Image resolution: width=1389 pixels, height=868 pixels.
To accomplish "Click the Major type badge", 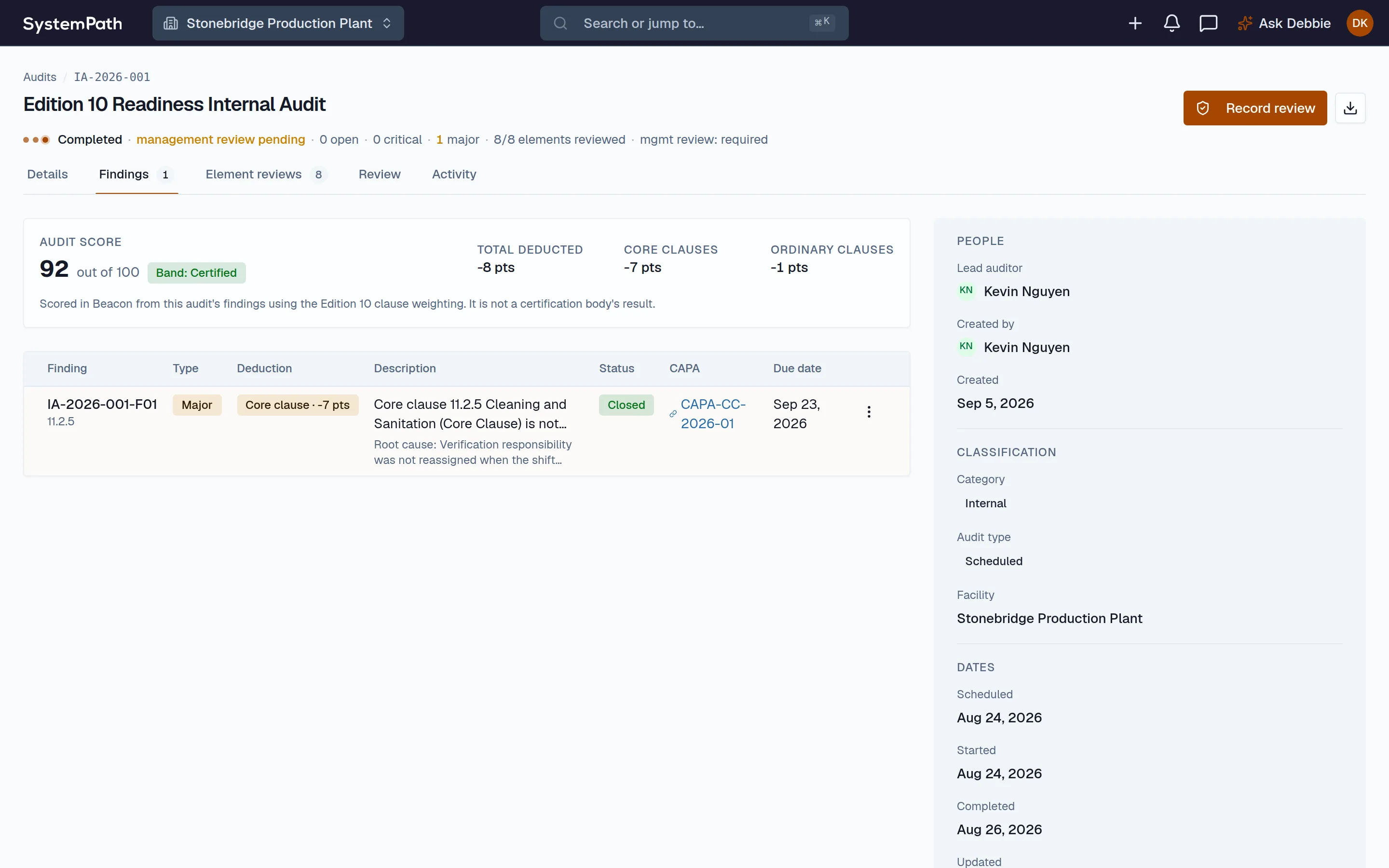I will click(x=197, y=405).
